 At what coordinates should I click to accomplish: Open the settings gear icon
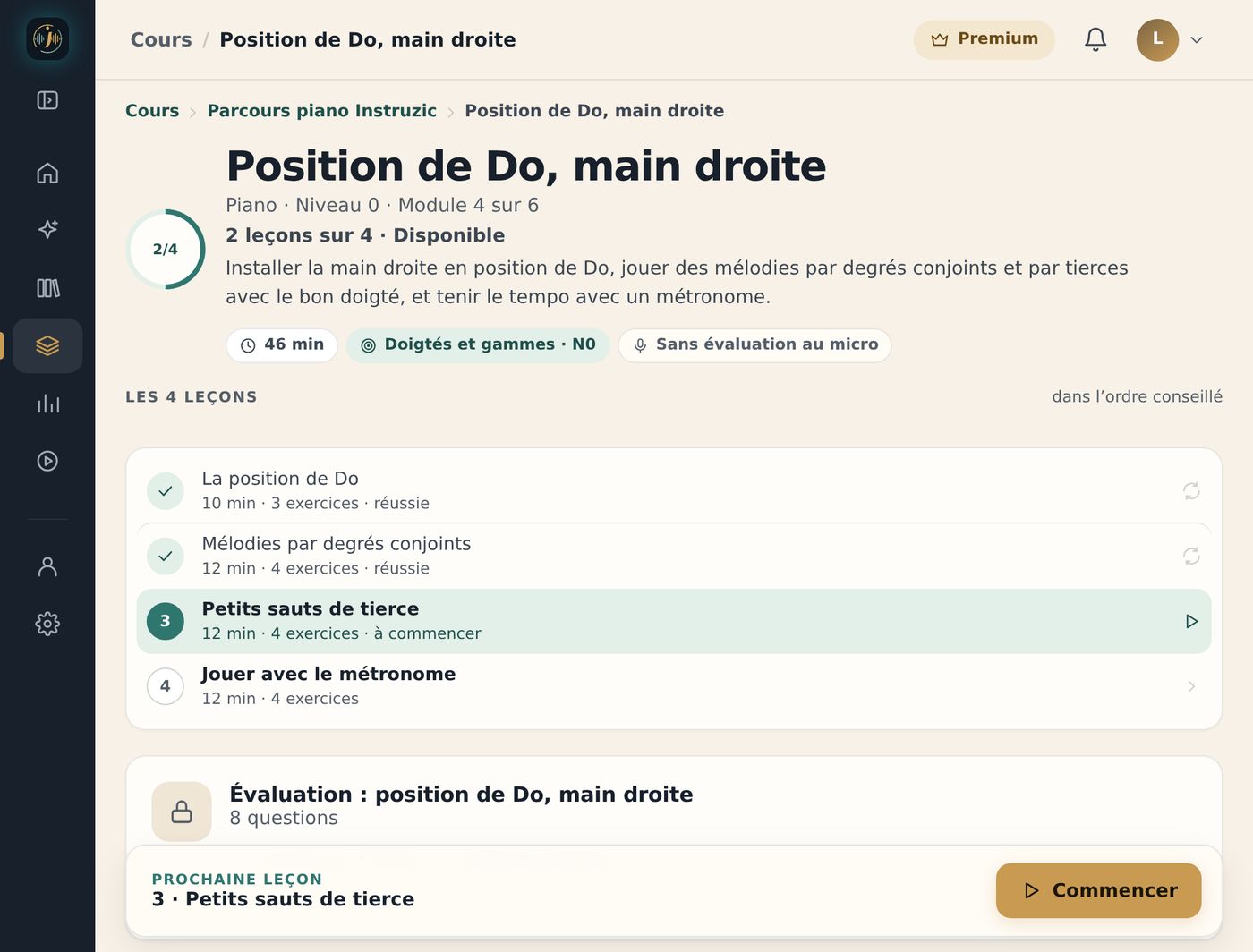(x=47, y=624)
